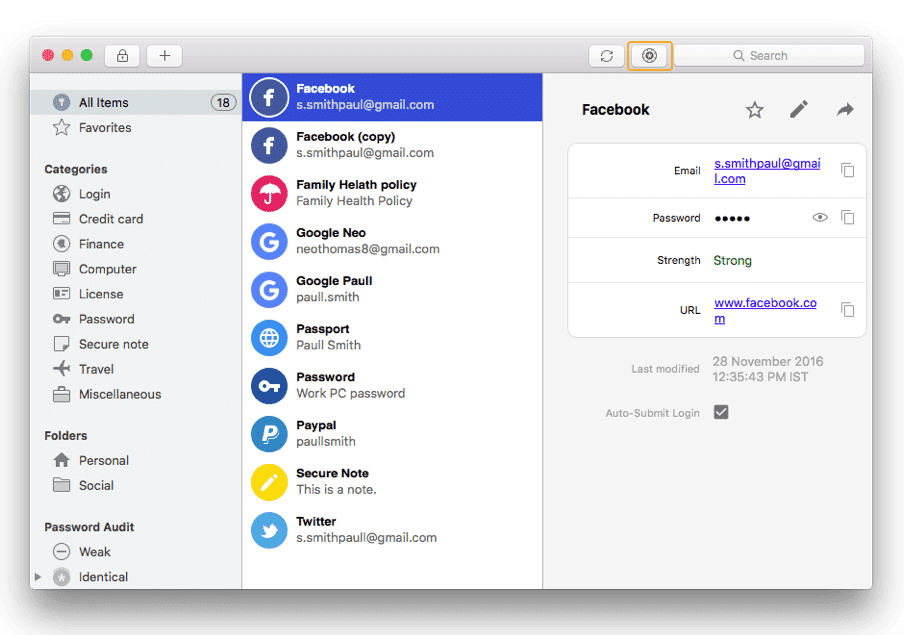Click the Strong strength value
This screenshot has width=904, height=635.
click(732, 261)
